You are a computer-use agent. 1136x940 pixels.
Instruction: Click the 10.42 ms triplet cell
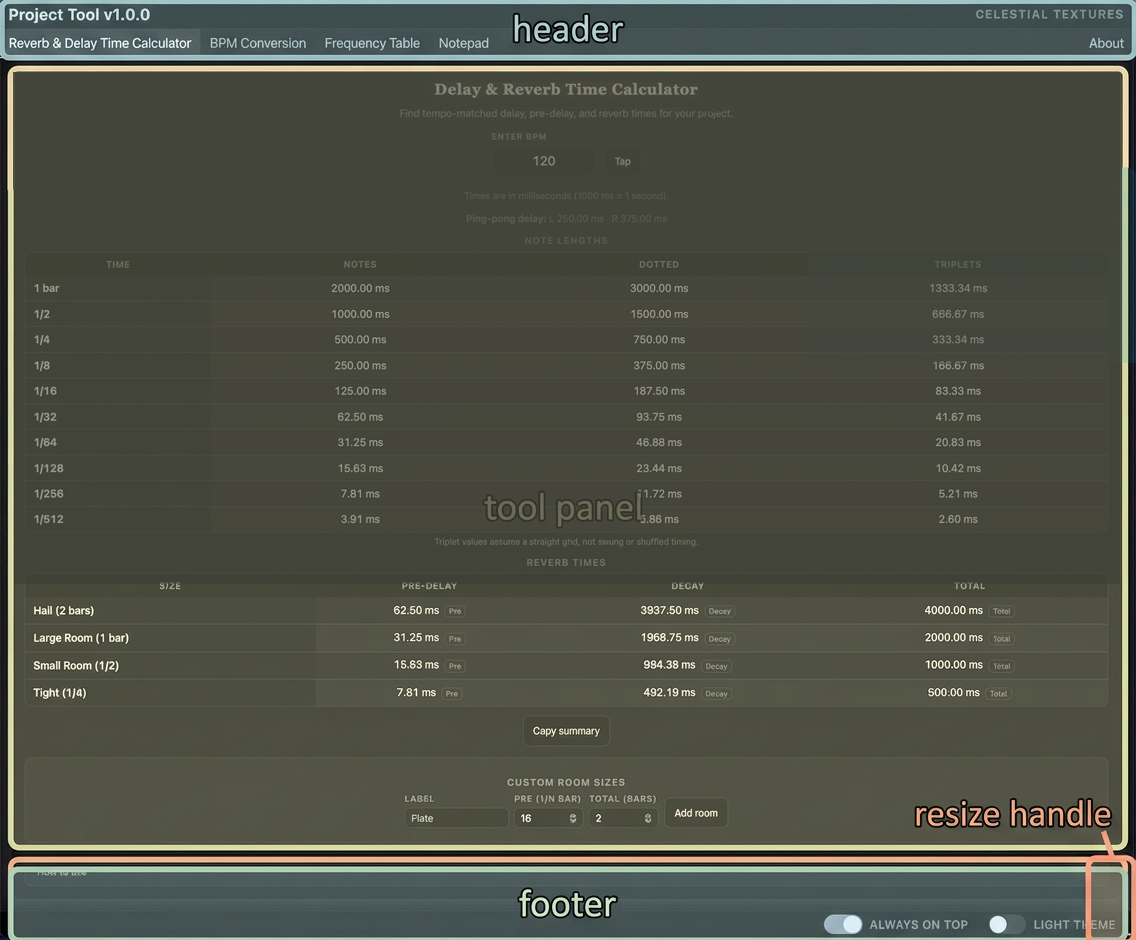click(x=958, y=468)
